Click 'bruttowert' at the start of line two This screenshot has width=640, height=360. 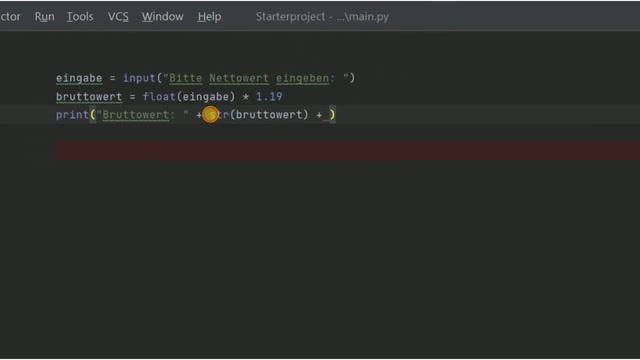pyautogui.click(x=89, y=97)
